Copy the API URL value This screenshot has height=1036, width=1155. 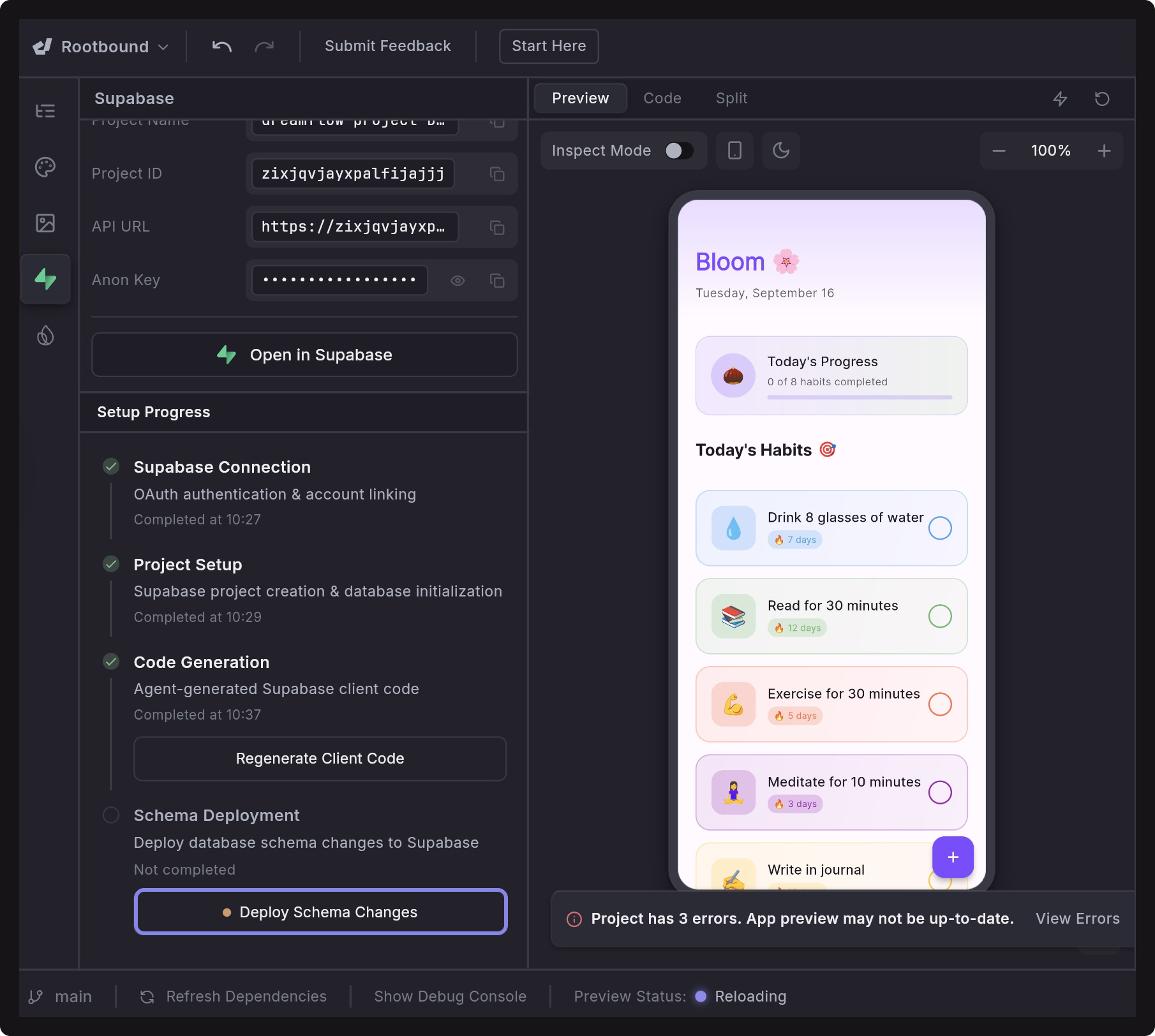497,227
